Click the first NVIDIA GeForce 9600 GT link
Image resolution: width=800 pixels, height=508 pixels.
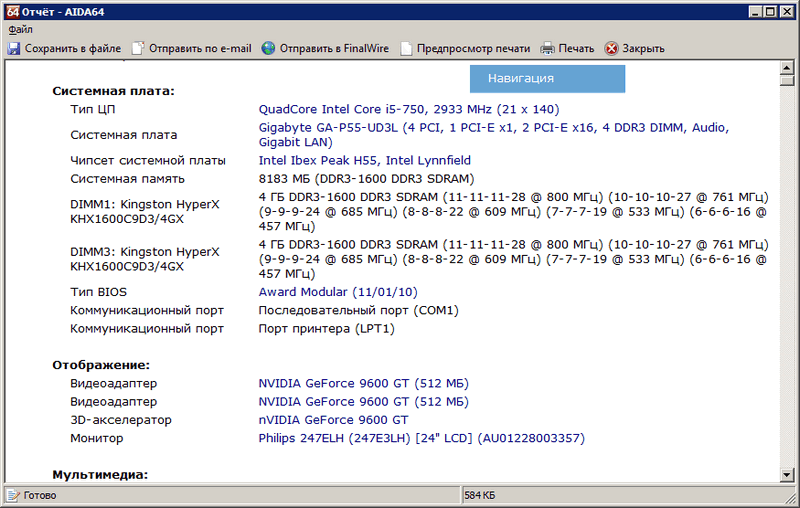(363, 383)
